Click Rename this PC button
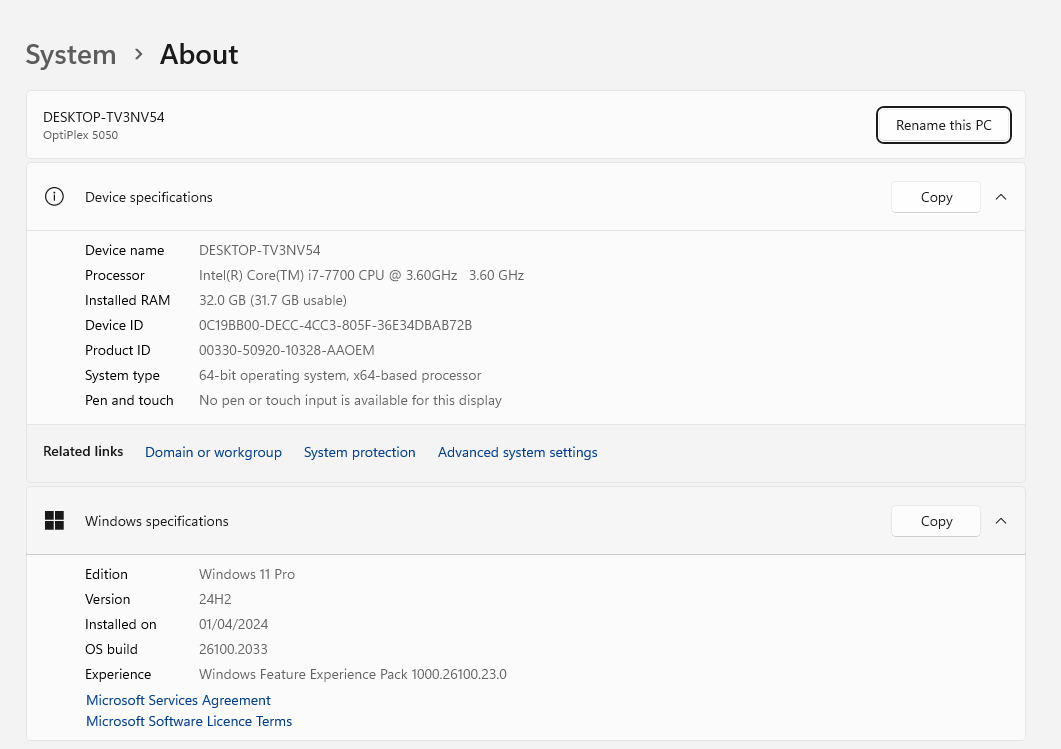This screenshot has height=749, width=1061. pos(943,125)
